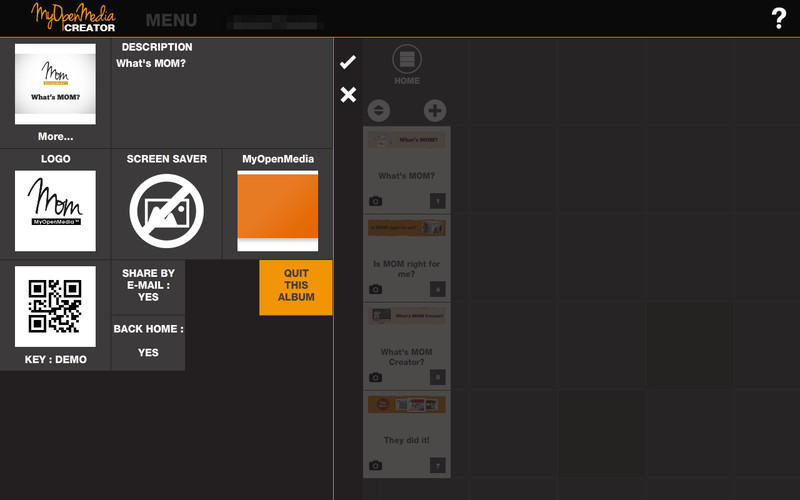This screenshot has width=800, height=500.
Task: Open the What's MOM? page card
Action: [x=407, y=170]
